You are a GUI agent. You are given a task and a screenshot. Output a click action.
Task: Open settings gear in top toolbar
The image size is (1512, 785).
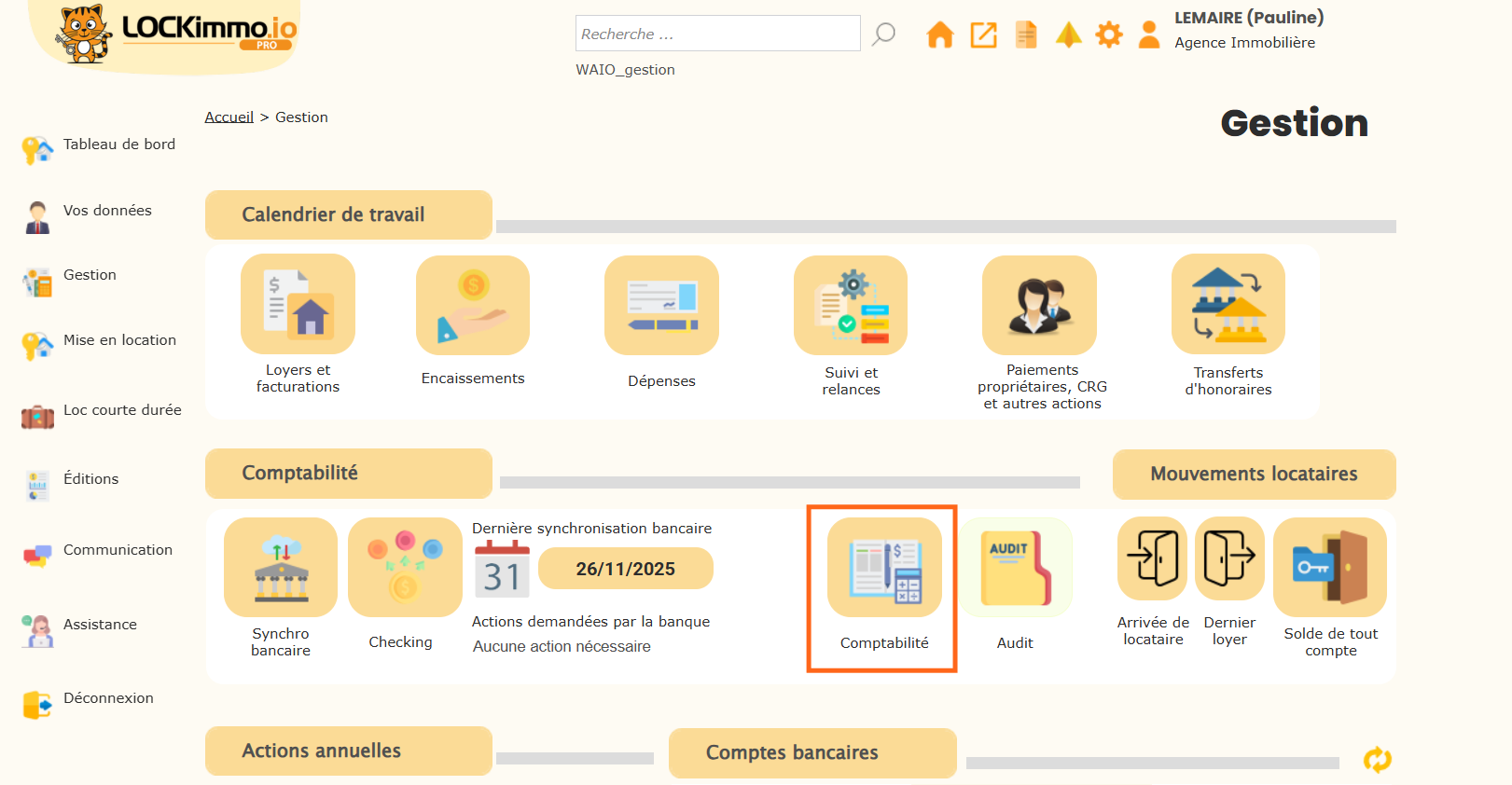tap(1109, 35)
